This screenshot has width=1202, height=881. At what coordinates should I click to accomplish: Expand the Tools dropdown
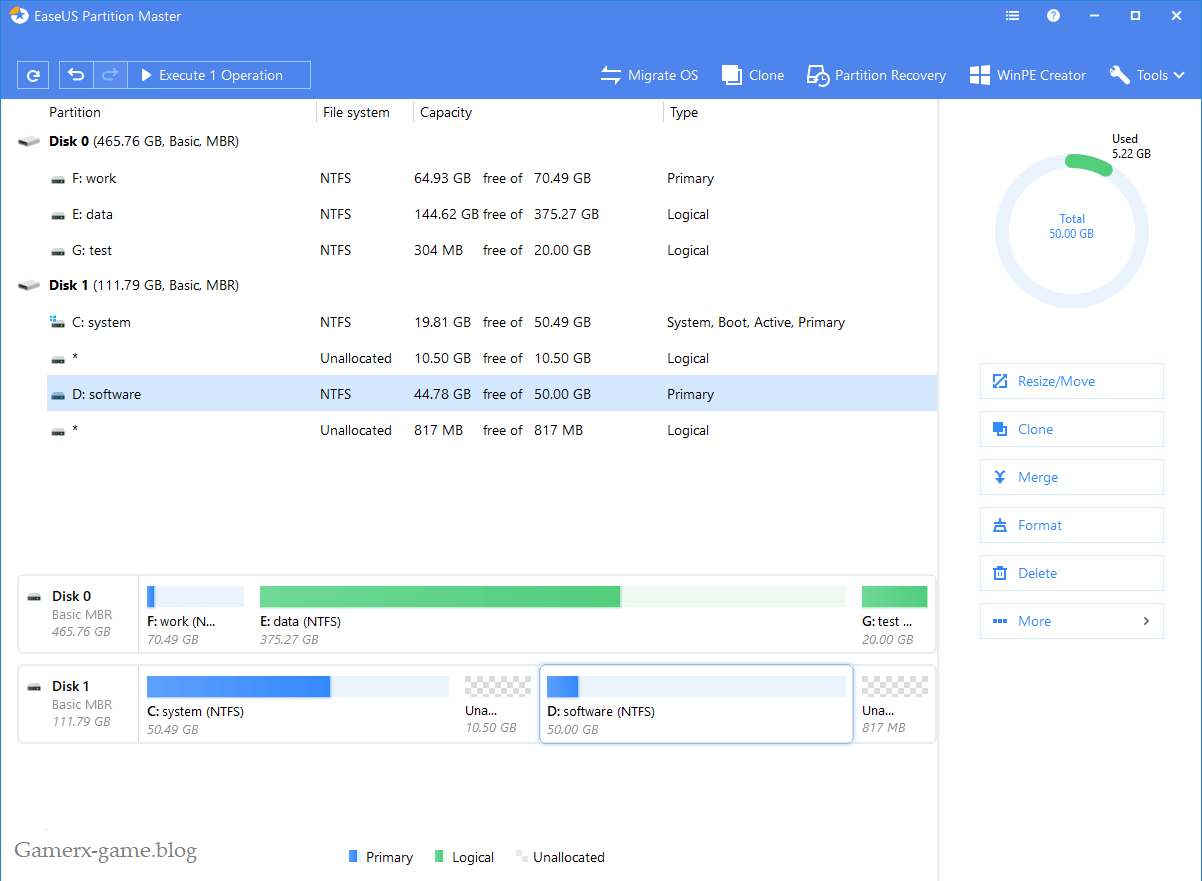coord(1147,75)
